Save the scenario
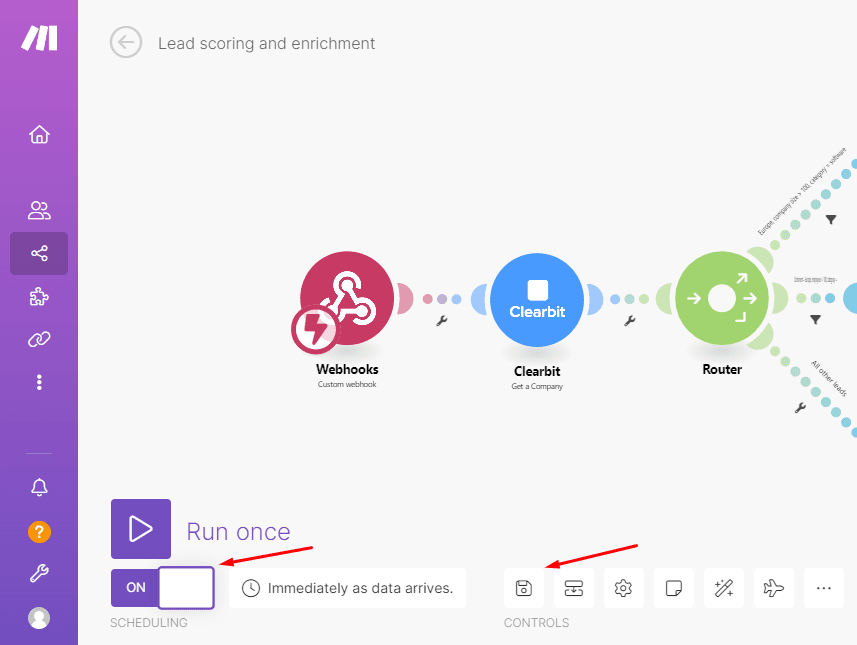This screenshot has width=857, height=645. [524, 588]
